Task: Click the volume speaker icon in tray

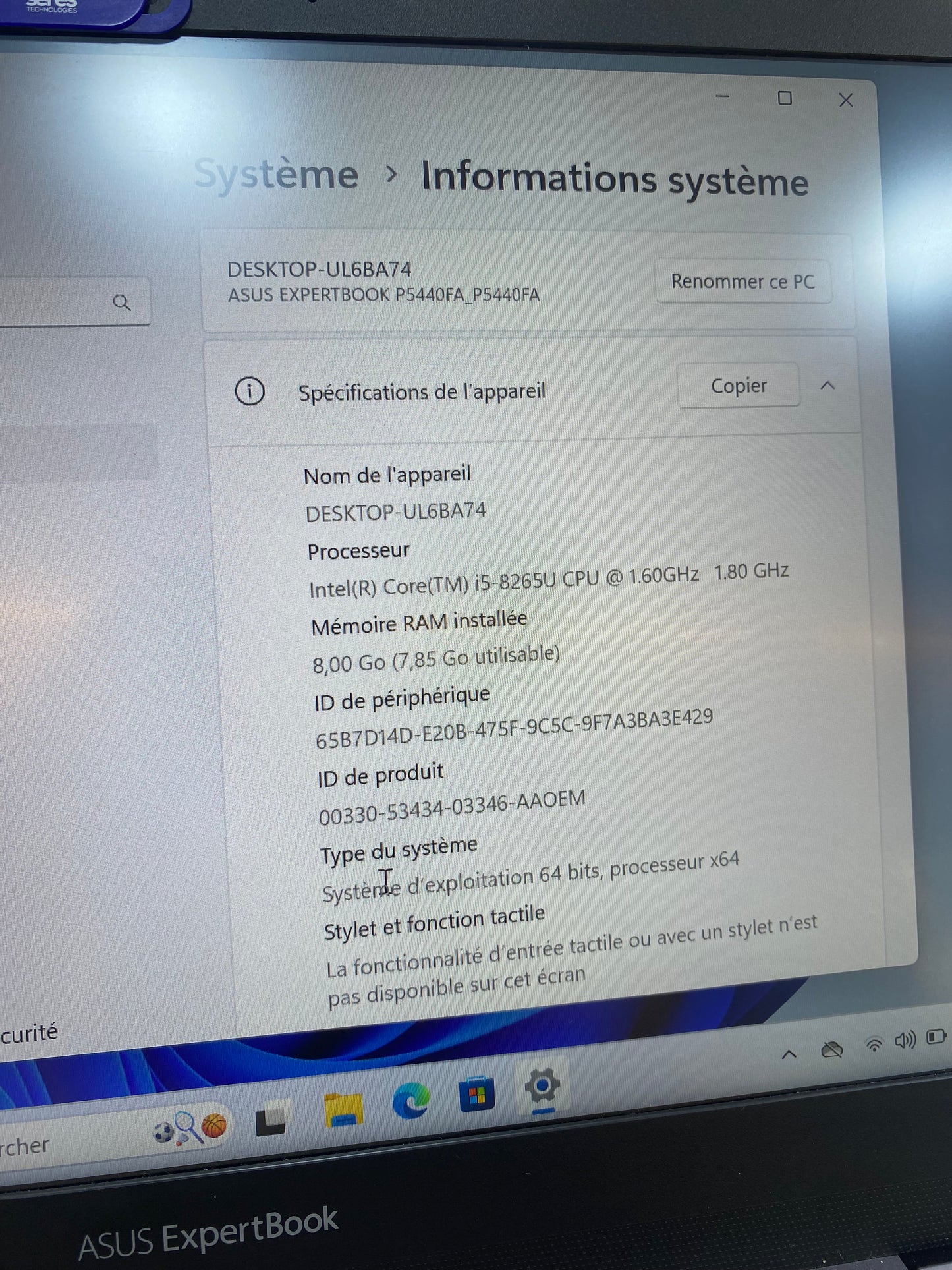Action: click(905, 1041)
